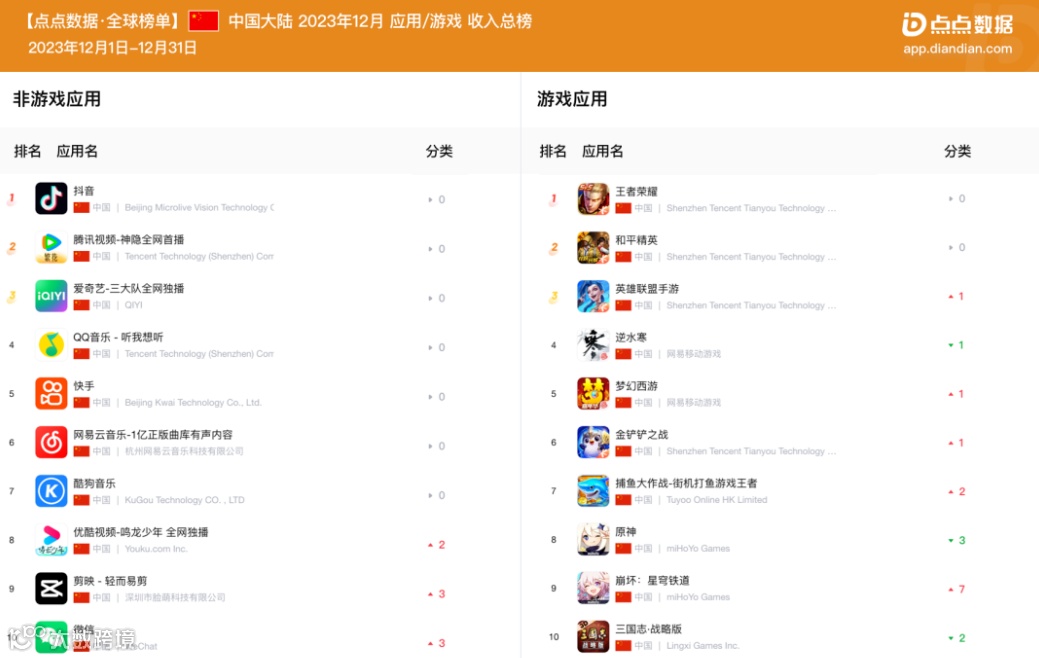The height and width of the screenshot is (658, 1039).
Task: Open 优酷视频-鸣龙少年 全网独播 title
Action: (x=140, y=532)
